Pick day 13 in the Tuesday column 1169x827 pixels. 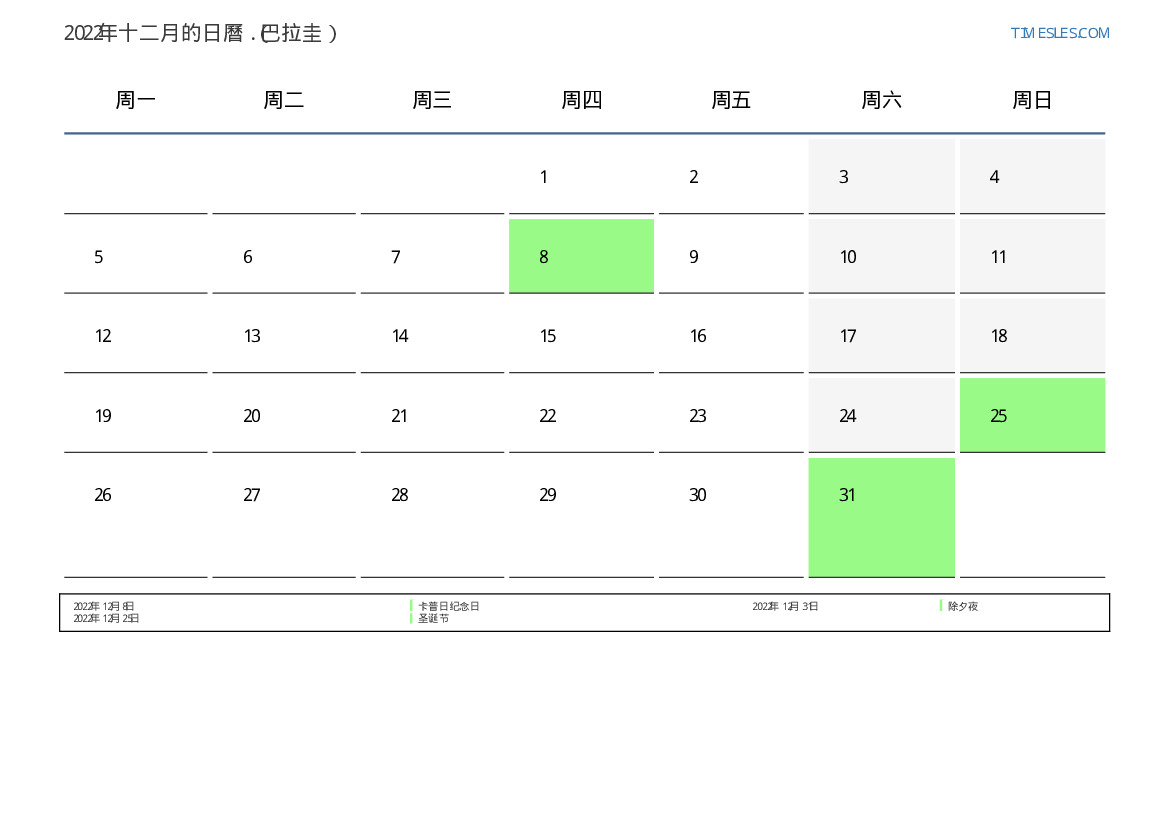[x=284, y=336]
